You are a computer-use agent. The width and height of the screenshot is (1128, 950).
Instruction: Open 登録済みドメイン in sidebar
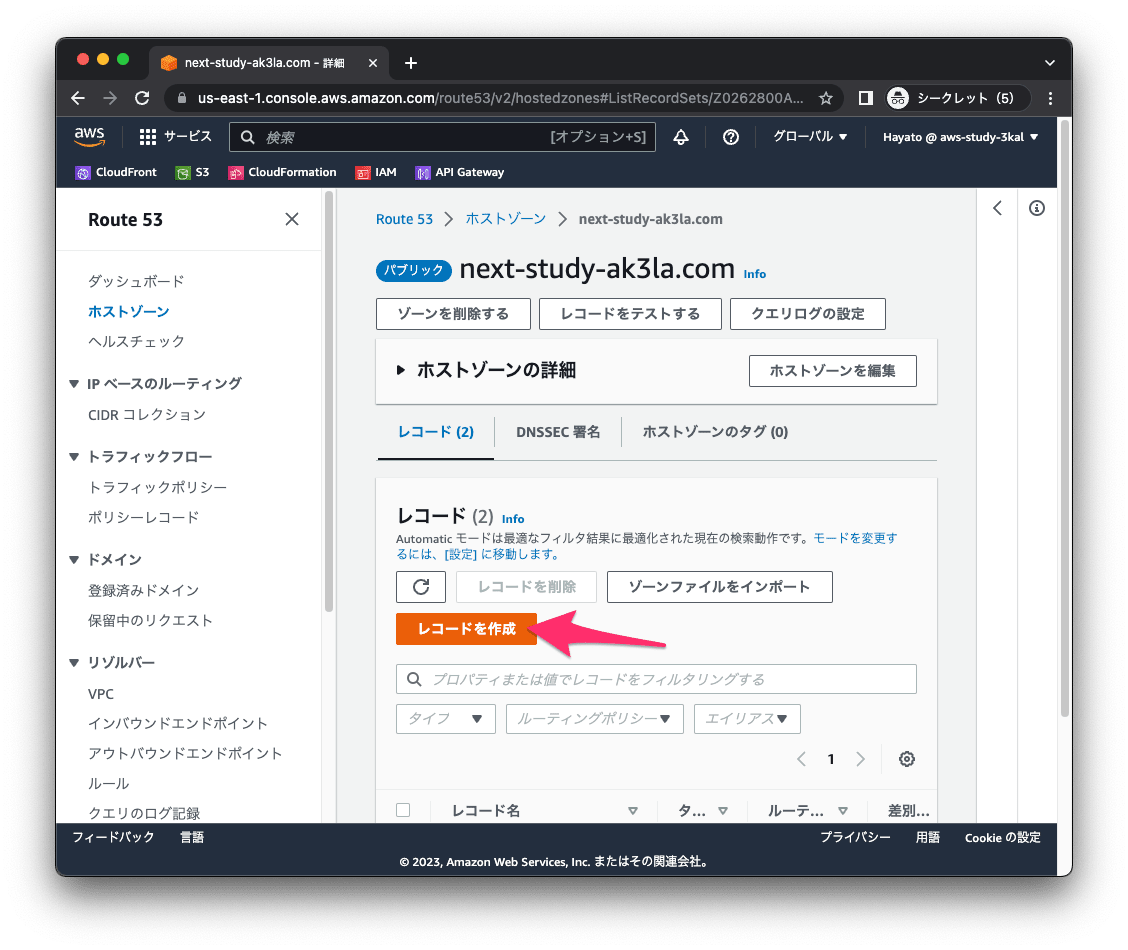[x=143, y=590]
